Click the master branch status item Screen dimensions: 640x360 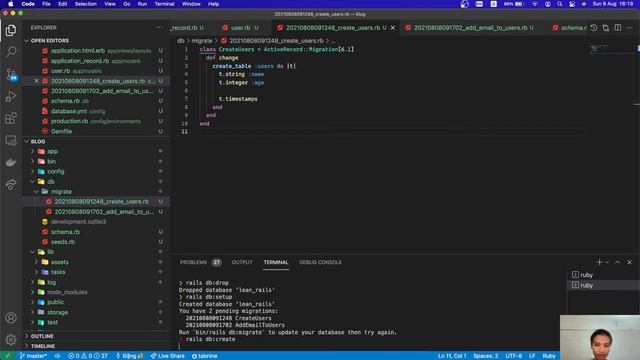click(33, 356)
